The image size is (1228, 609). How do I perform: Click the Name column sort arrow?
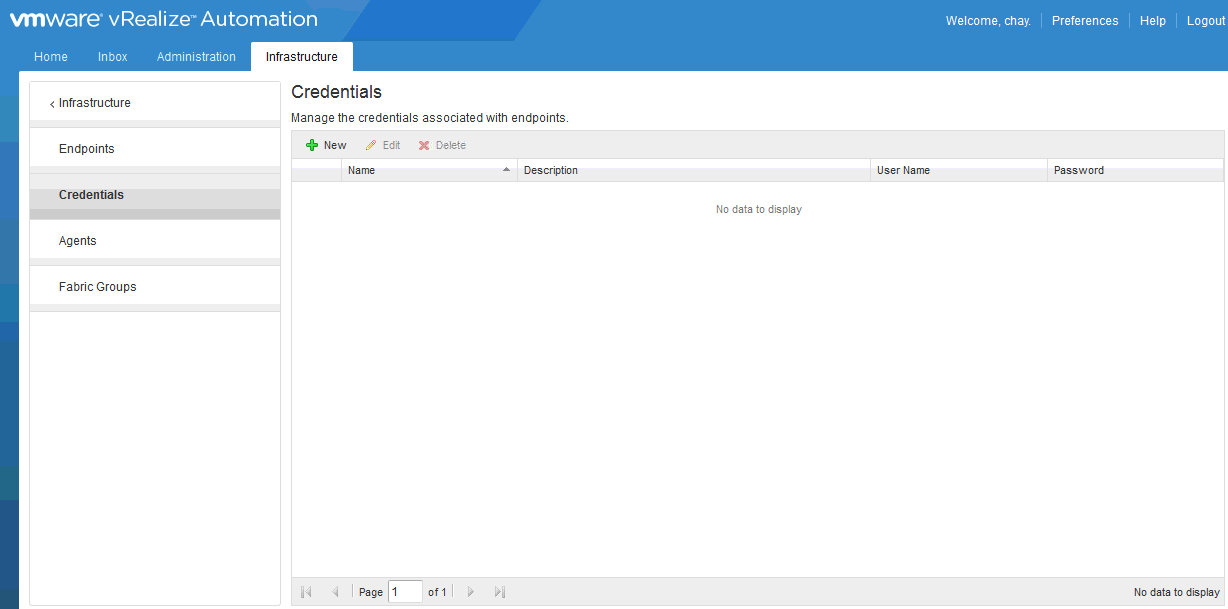click(506, 170)
